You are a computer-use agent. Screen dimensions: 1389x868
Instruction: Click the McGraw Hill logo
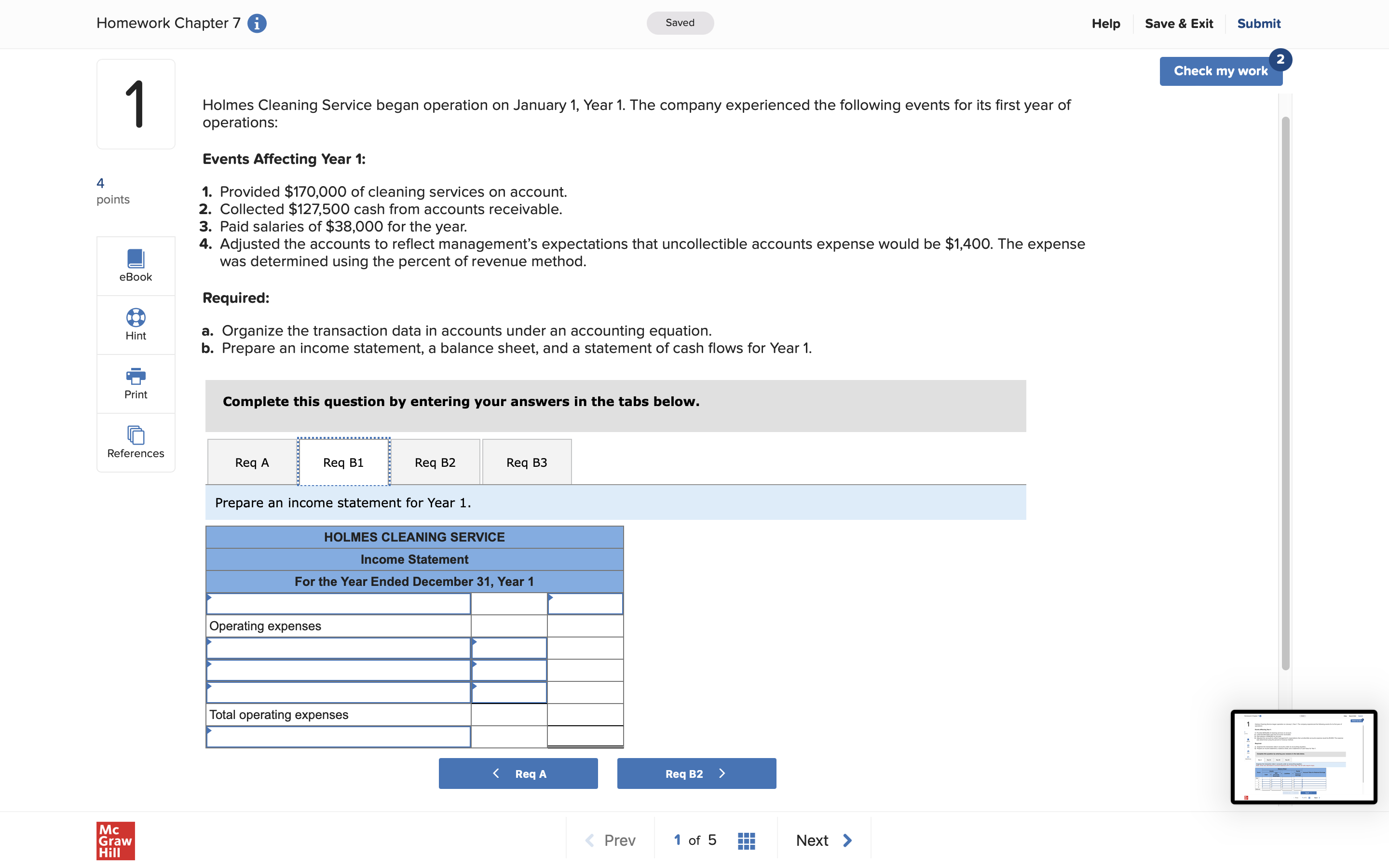click(x=115, y=841)
